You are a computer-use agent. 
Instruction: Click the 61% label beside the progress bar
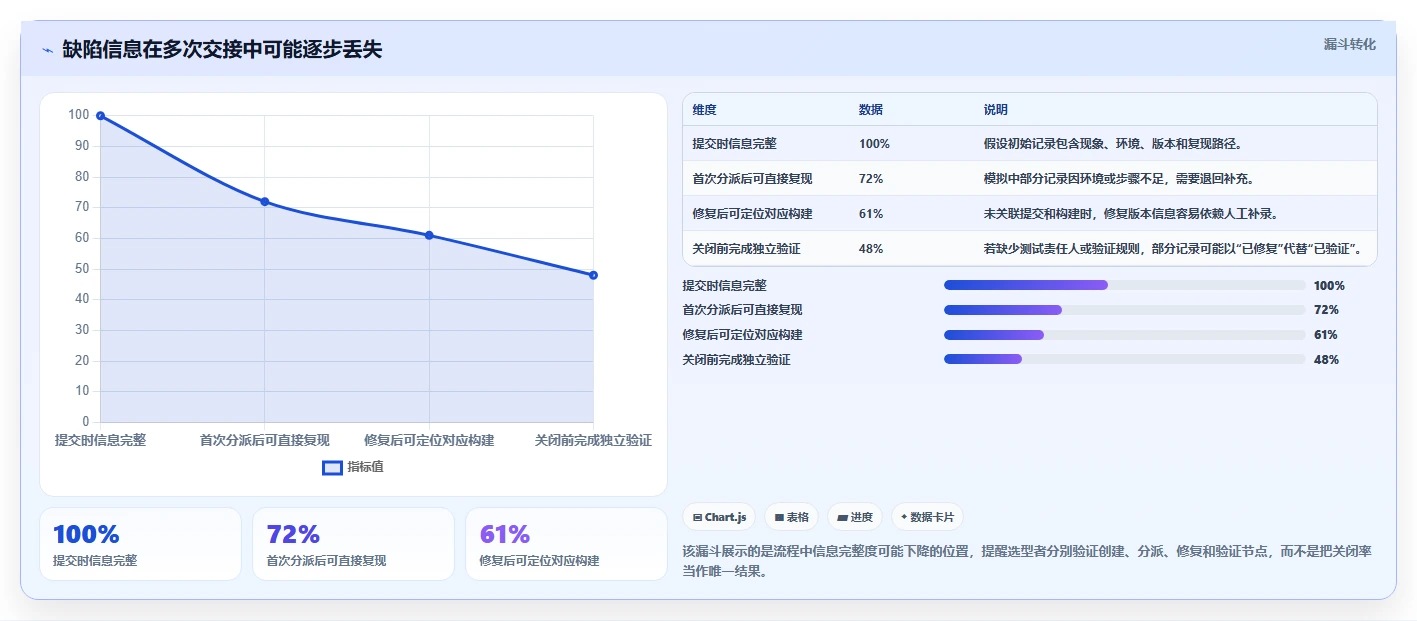pos(1326,335)
